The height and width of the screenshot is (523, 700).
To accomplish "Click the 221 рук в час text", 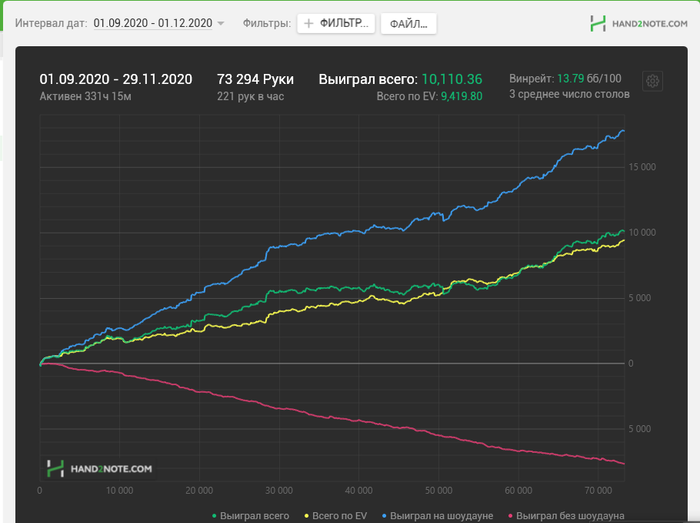I will [x=250, y=96].
